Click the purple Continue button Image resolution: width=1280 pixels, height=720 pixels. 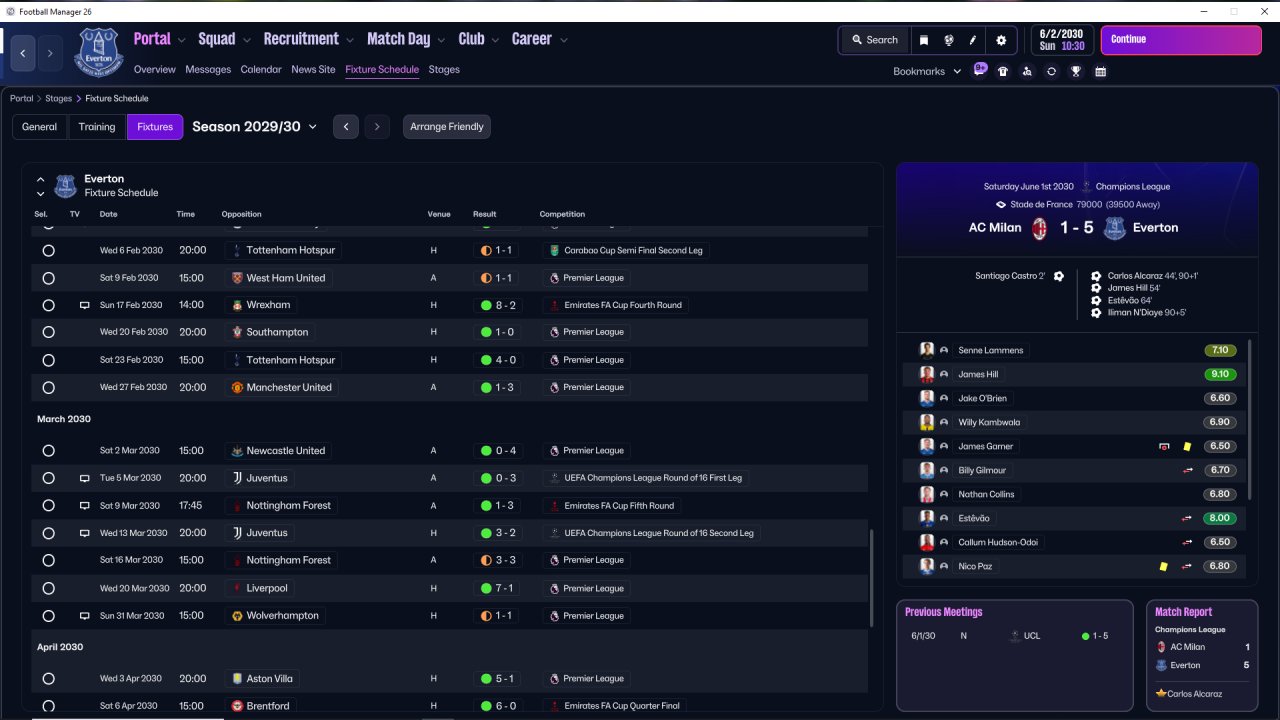(1181, 40)
